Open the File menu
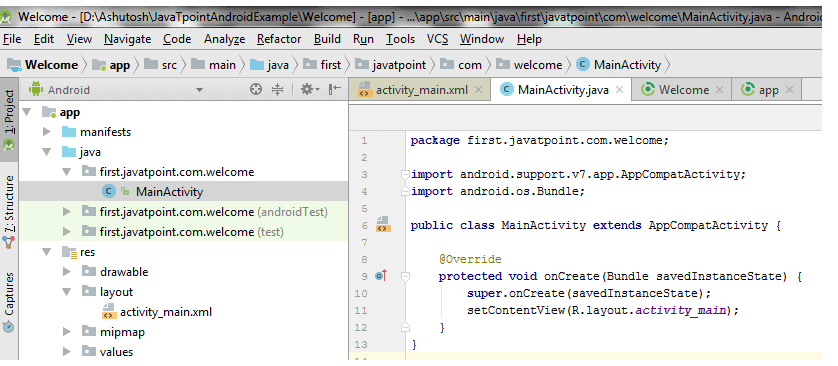The image size is (838, 366). point(12,39)
